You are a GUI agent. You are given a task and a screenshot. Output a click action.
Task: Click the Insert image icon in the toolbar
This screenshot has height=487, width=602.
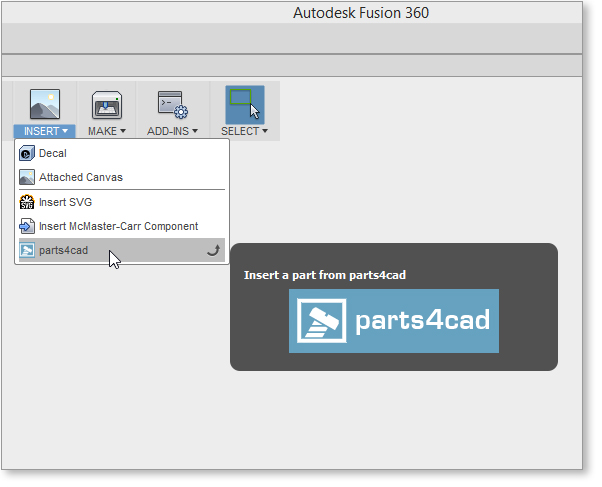(x=44, y=105)
